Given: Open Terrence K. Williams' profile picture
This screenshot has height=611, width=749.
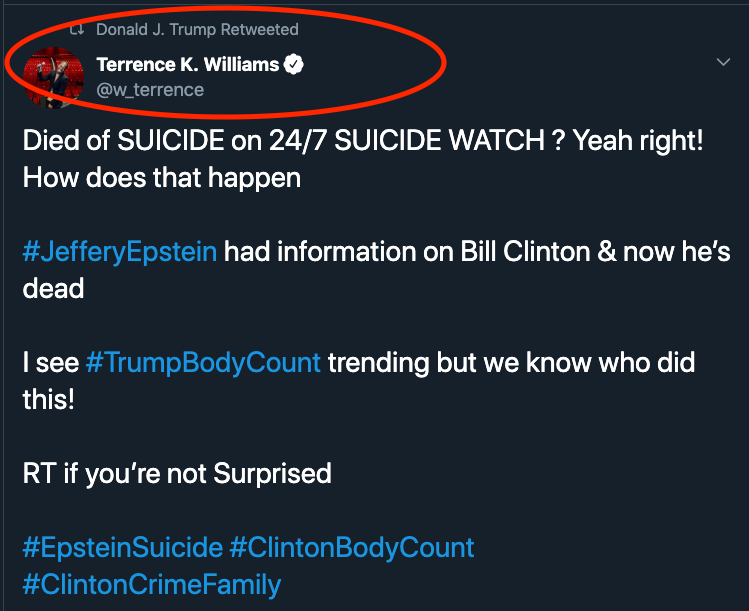Looking at the screenshot, I should click(51, 78).
